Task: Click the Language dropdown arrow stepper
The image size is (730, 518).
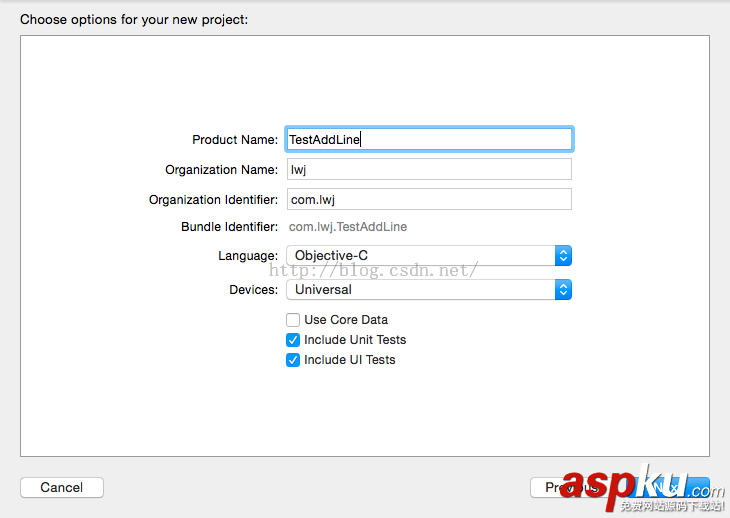Action: 563,256
